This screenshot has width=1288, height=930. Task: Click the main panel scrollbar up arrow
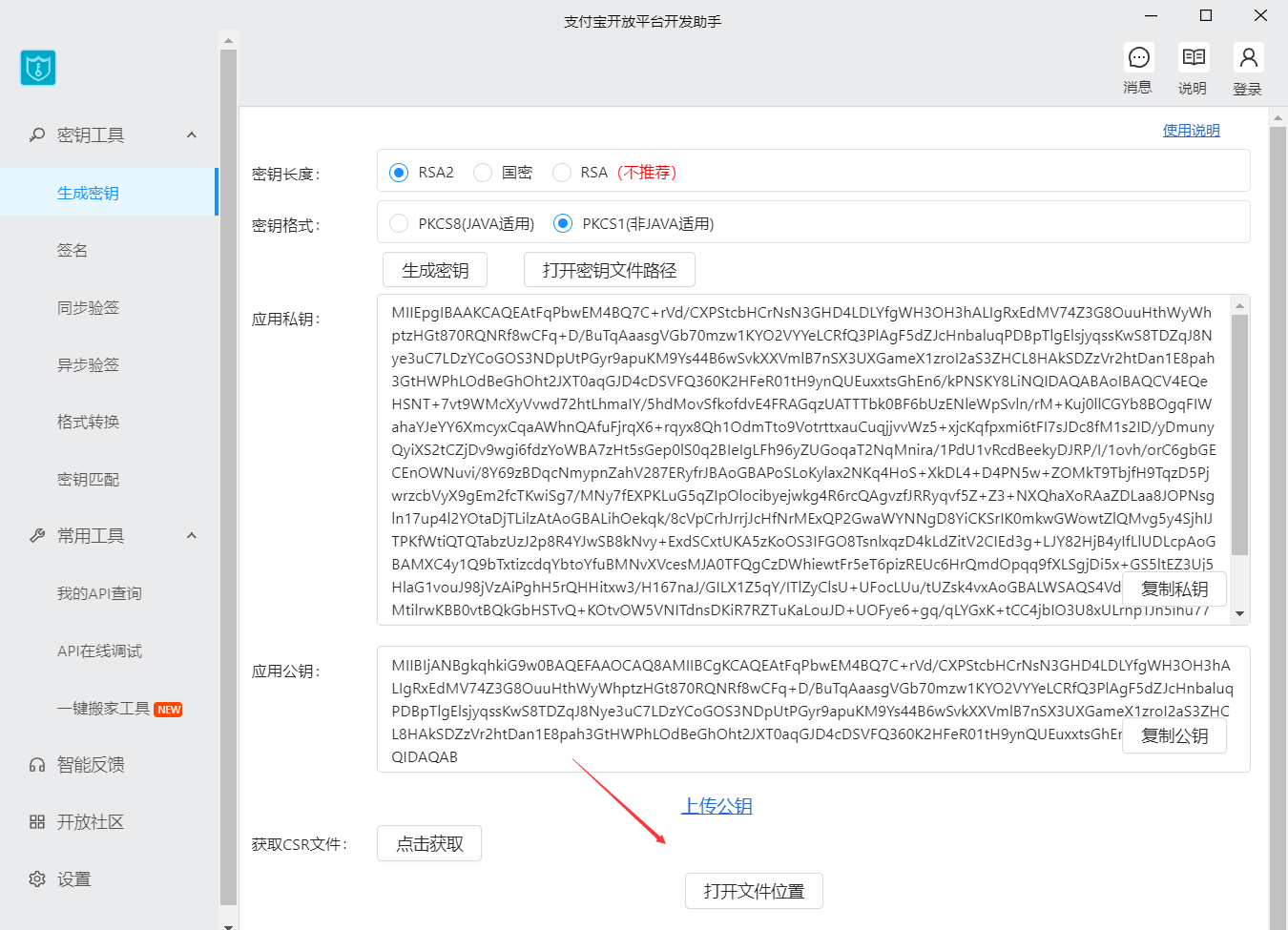pyautogui.click(x=1278, y=118)
